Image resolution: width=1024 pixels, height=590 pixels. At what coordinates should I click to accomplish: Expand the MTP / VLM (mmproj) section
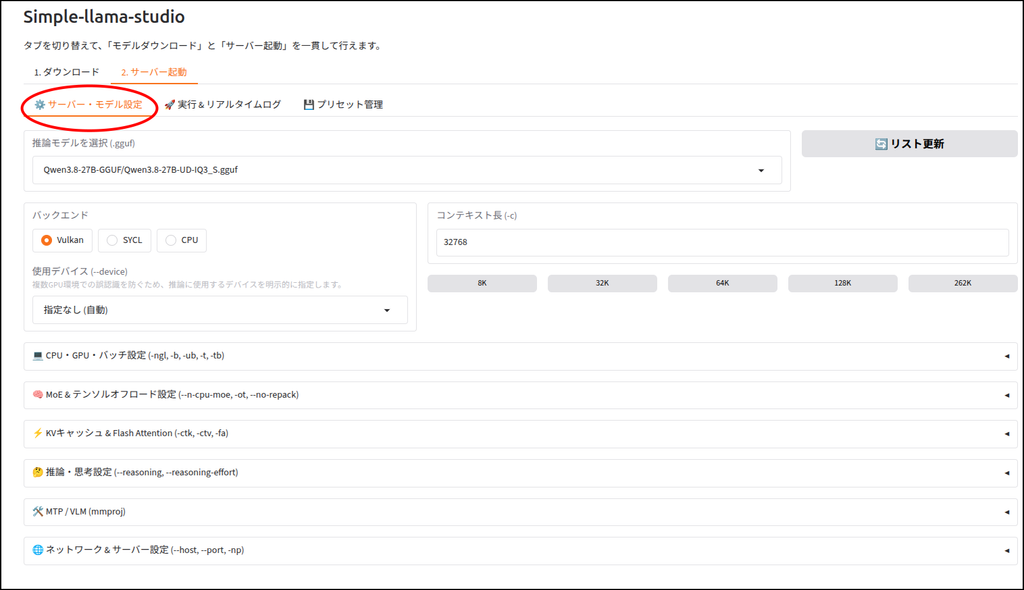520,512
